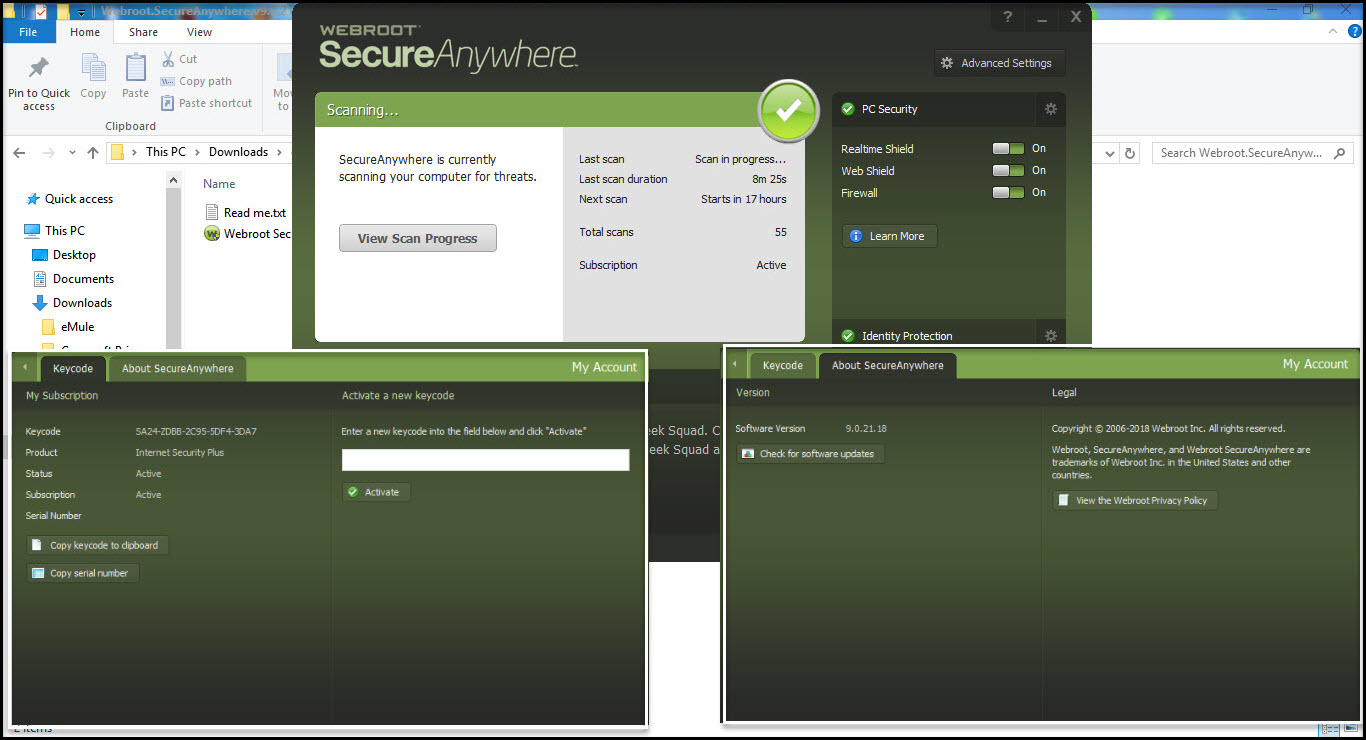
Task: Select Desktop in navigation pane
Action: (64, 255)
